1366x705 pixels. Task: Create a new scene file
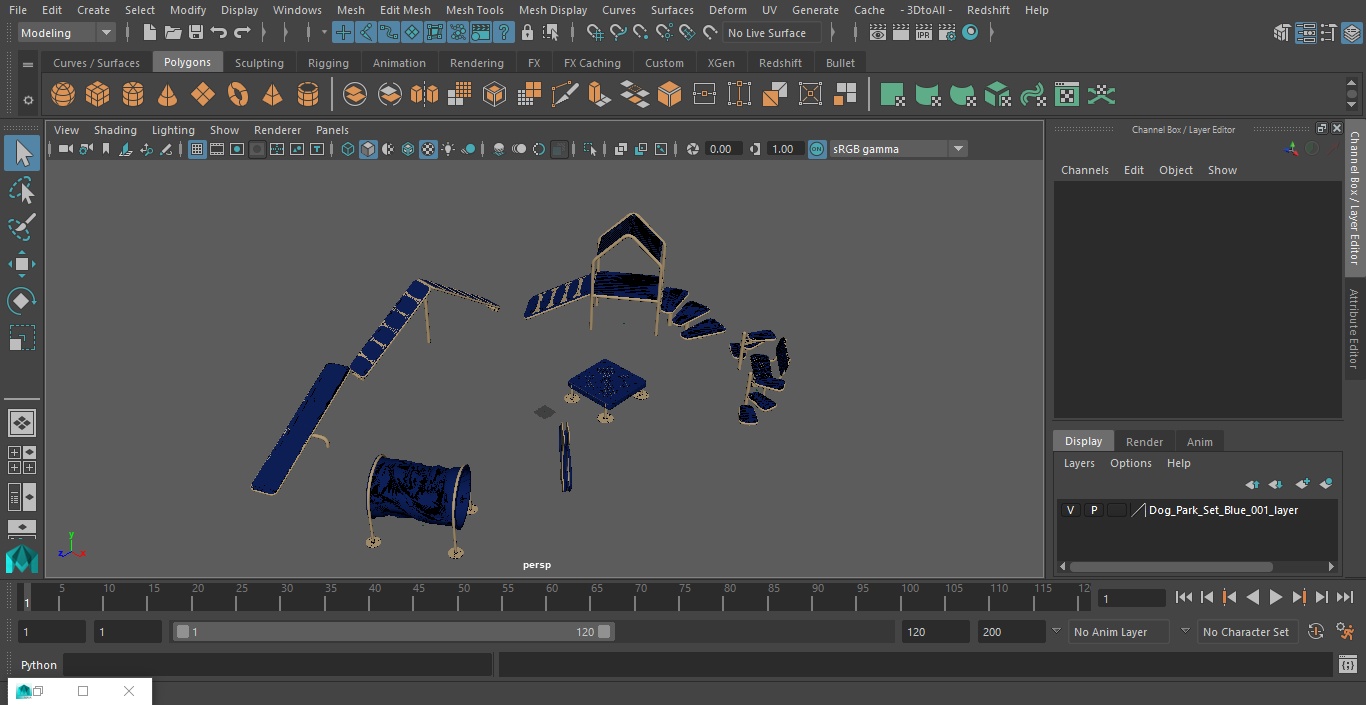click(x=149, y=33)
